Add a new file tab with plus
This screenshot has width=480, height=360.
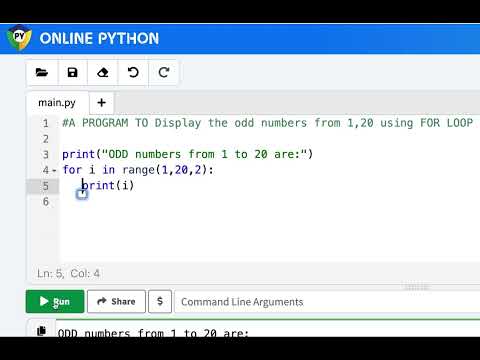[x=102, y=102]
